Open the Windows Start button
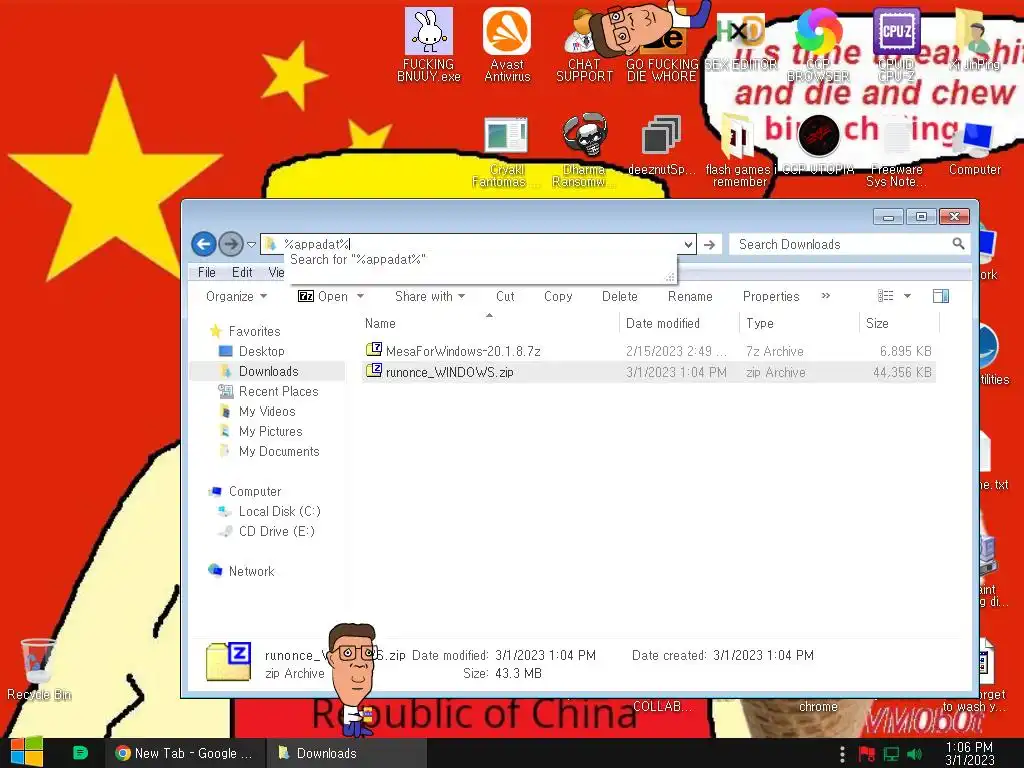Screen dimensions: 1024x768 pos(27,752)
